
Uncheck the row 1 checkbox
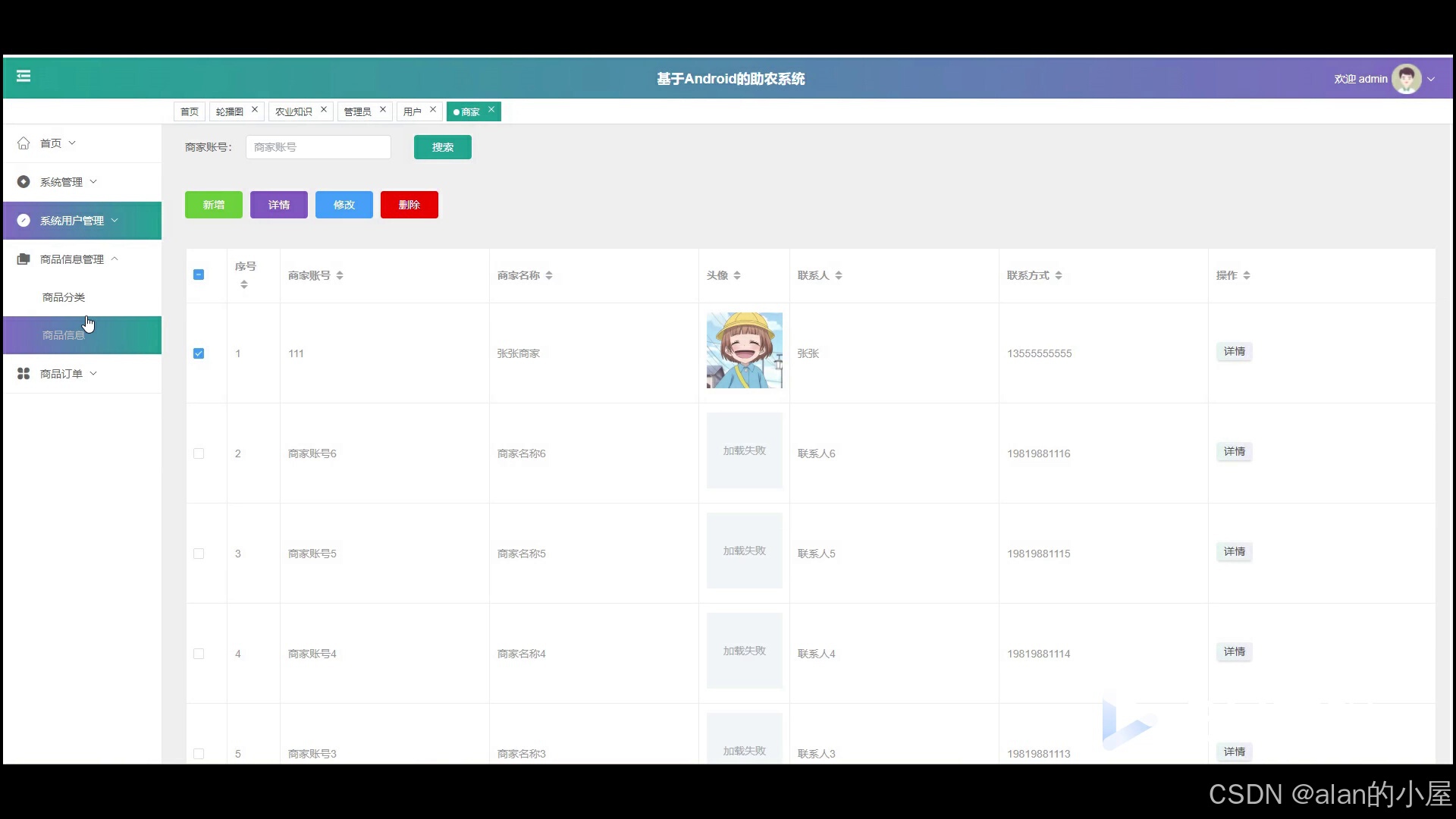pyautogui.click(x=199, y=353)
